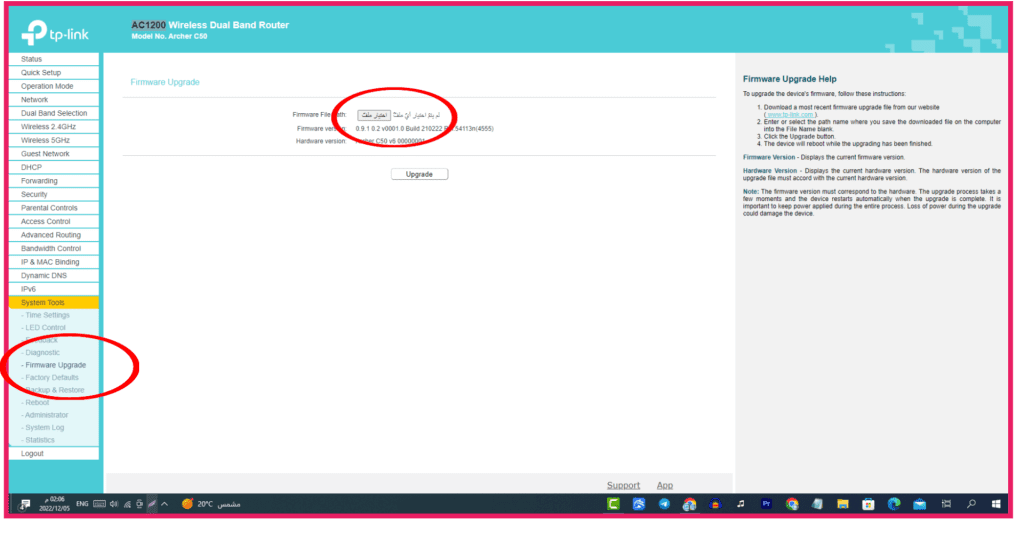Open the Security menu
Image resolution: width=1024 pixels, height=533 pixels.
click(54, 195)
